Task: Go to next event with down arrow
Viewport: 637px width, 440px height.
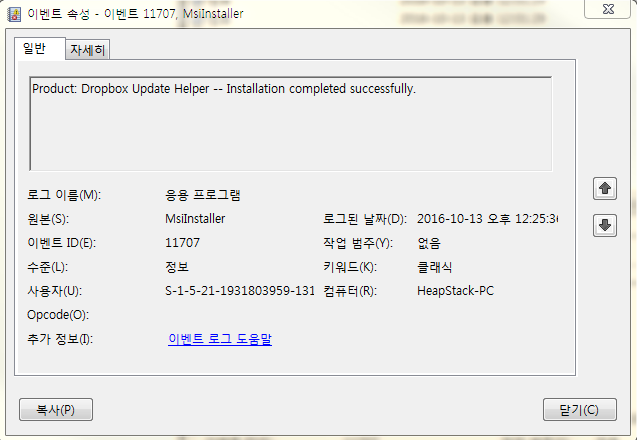Action: 605,225
